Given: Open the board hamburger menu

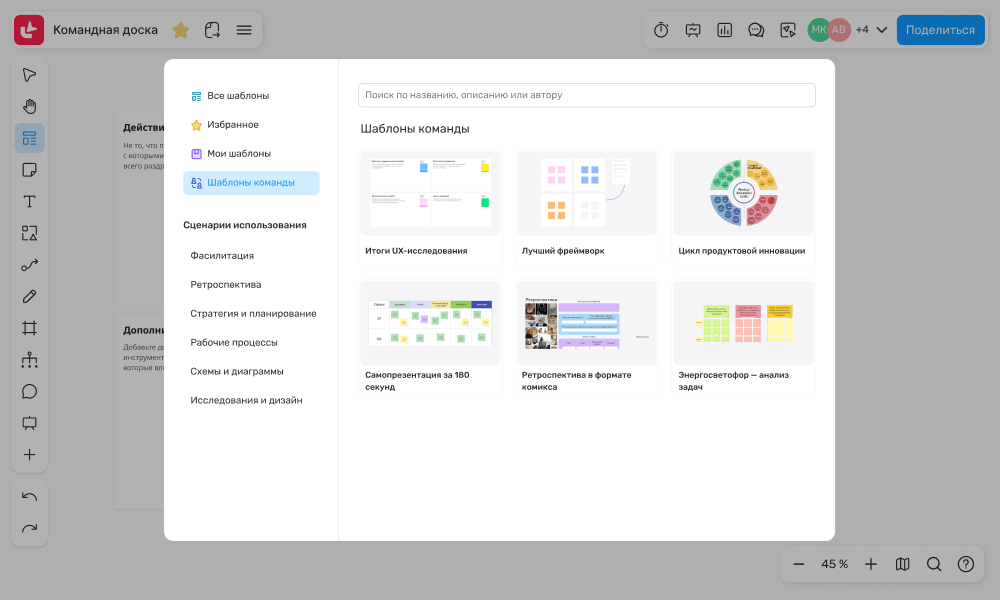Looking at the screenshot, I should (x=244, y=30).
